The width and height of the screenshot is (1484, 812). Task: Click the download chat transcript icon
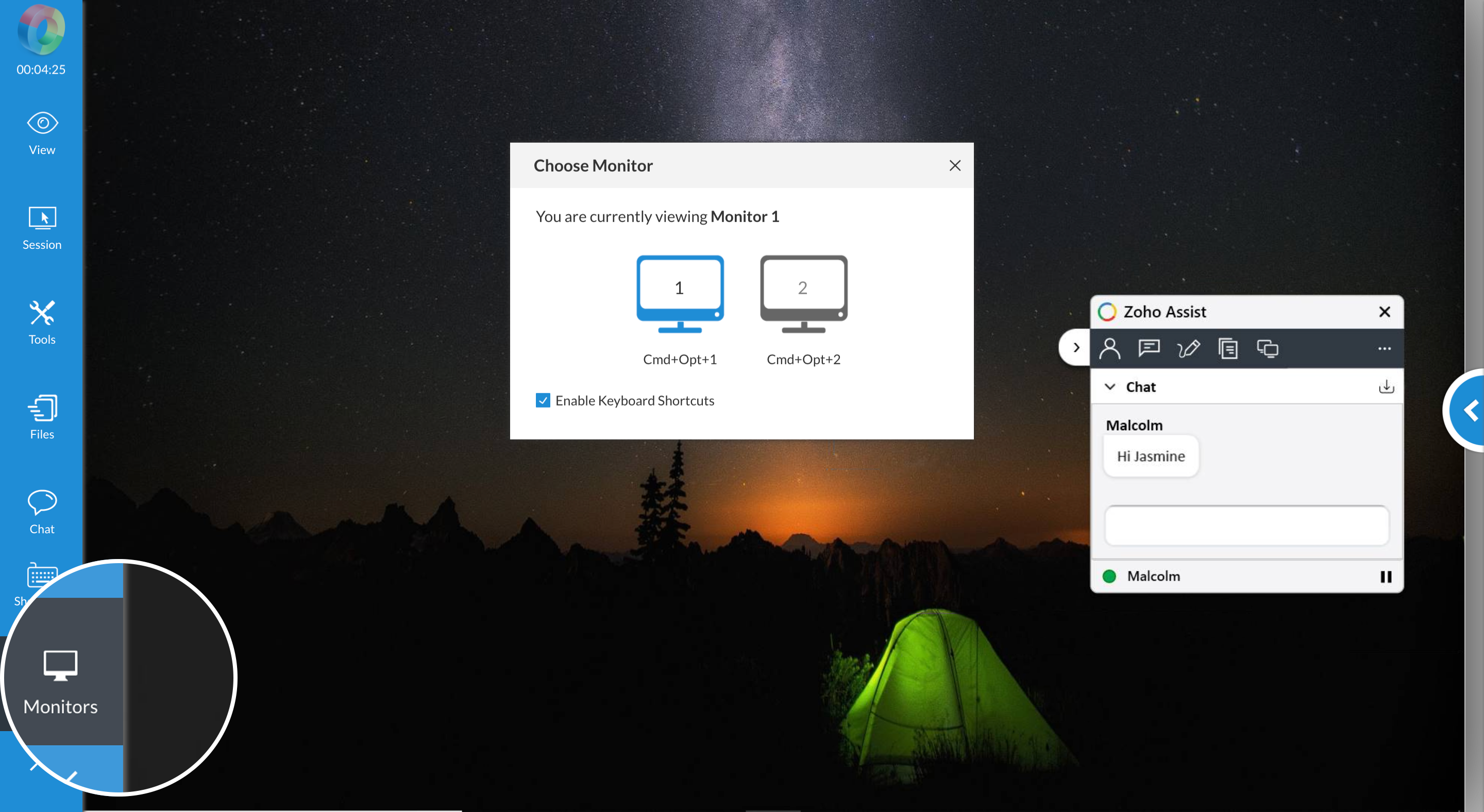click(x=1386, y=386)
